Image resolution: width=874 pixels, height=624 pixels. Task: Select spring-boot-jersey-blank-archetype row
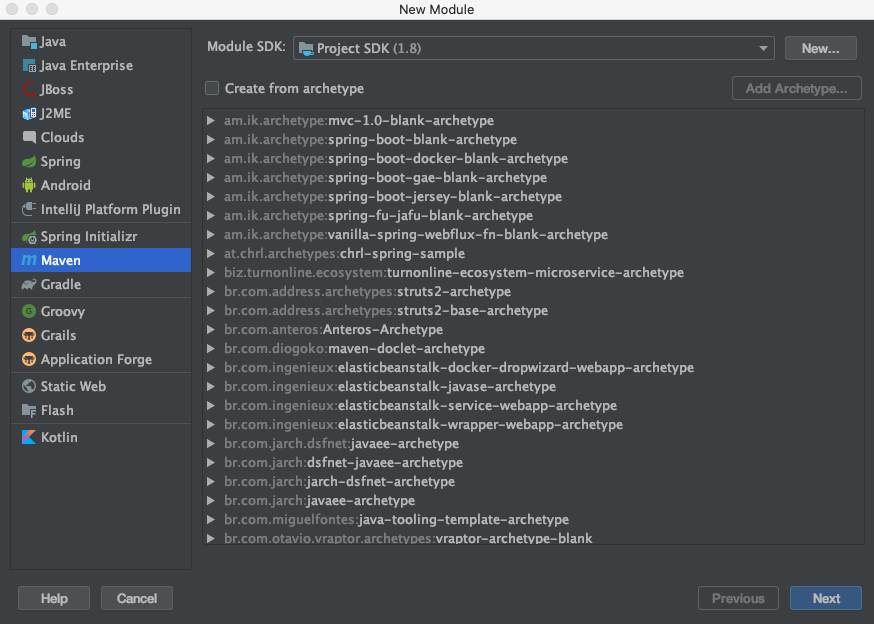533,196
